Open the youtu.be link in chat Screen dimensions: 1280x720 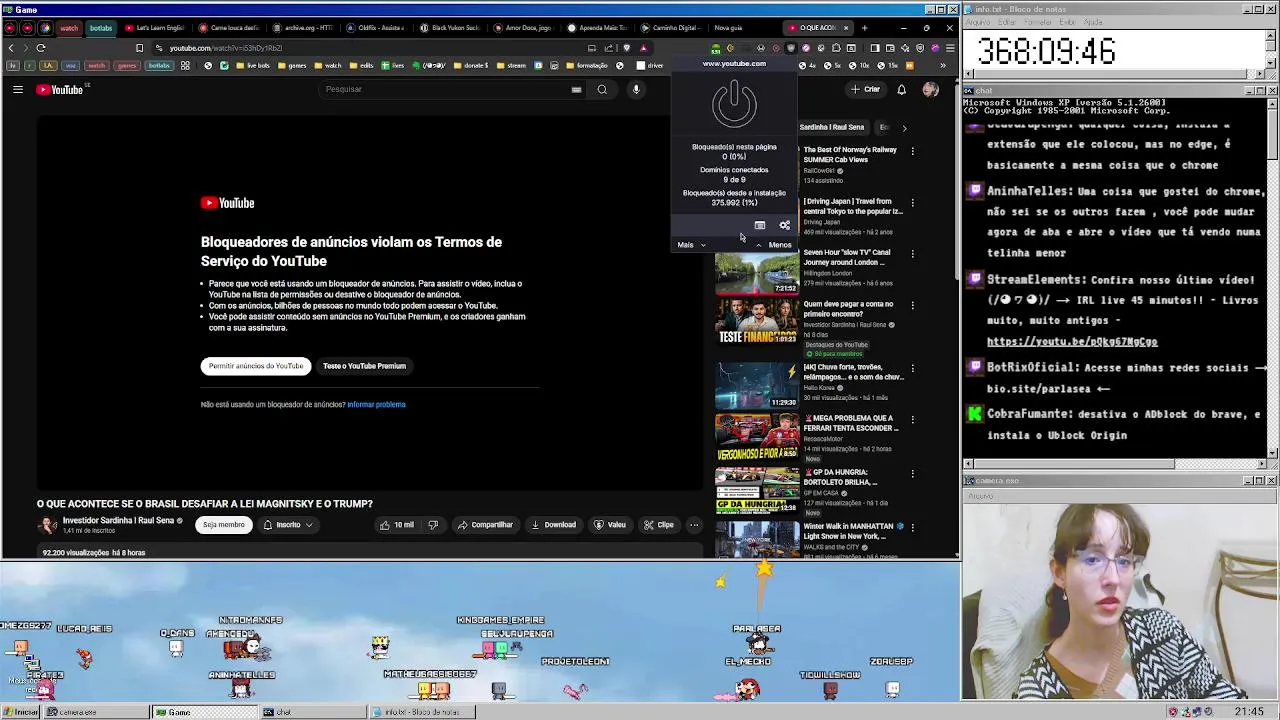(x=1072, y=342)
